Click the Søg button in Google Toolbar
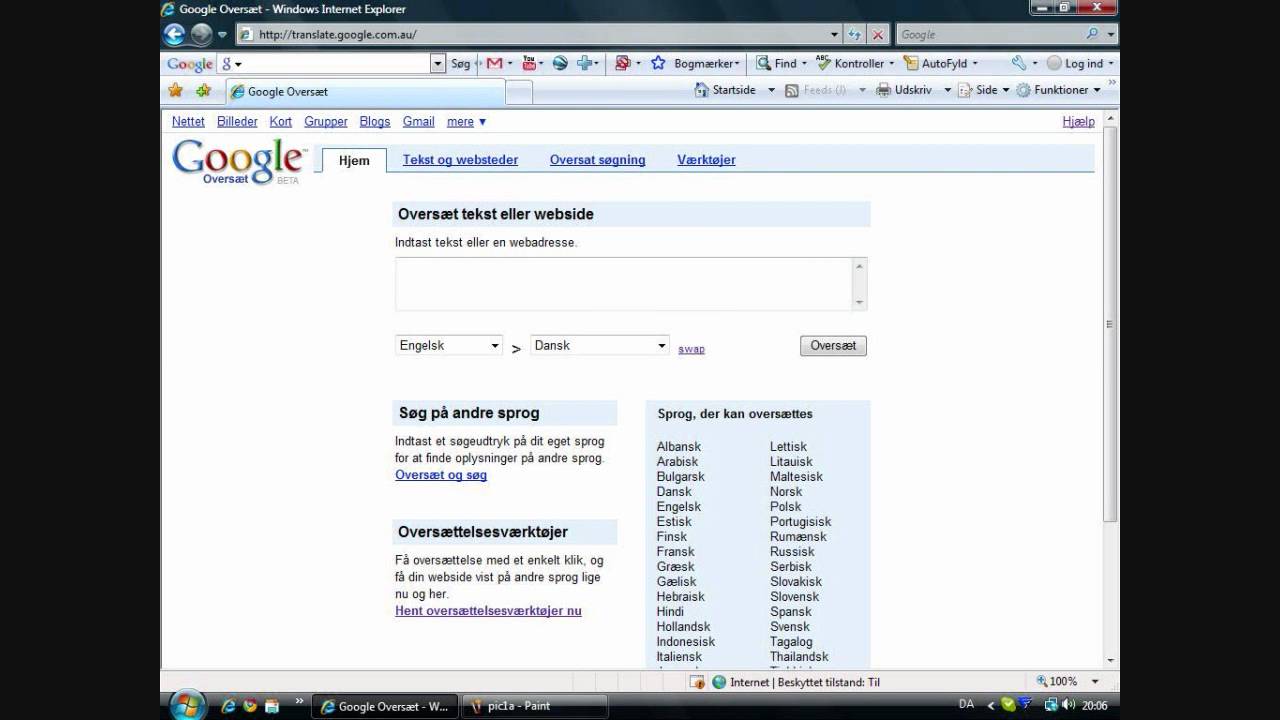Viewport: 1280px width, 720px height. tap(461, 63)
